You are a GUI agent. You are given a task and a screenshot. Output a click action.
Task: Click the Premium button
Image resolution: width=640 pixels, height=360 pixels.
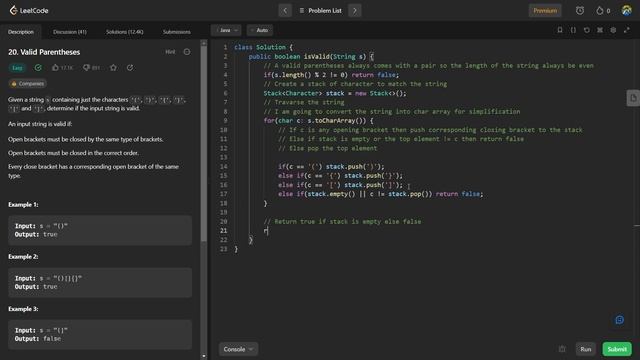click(545, 11)
